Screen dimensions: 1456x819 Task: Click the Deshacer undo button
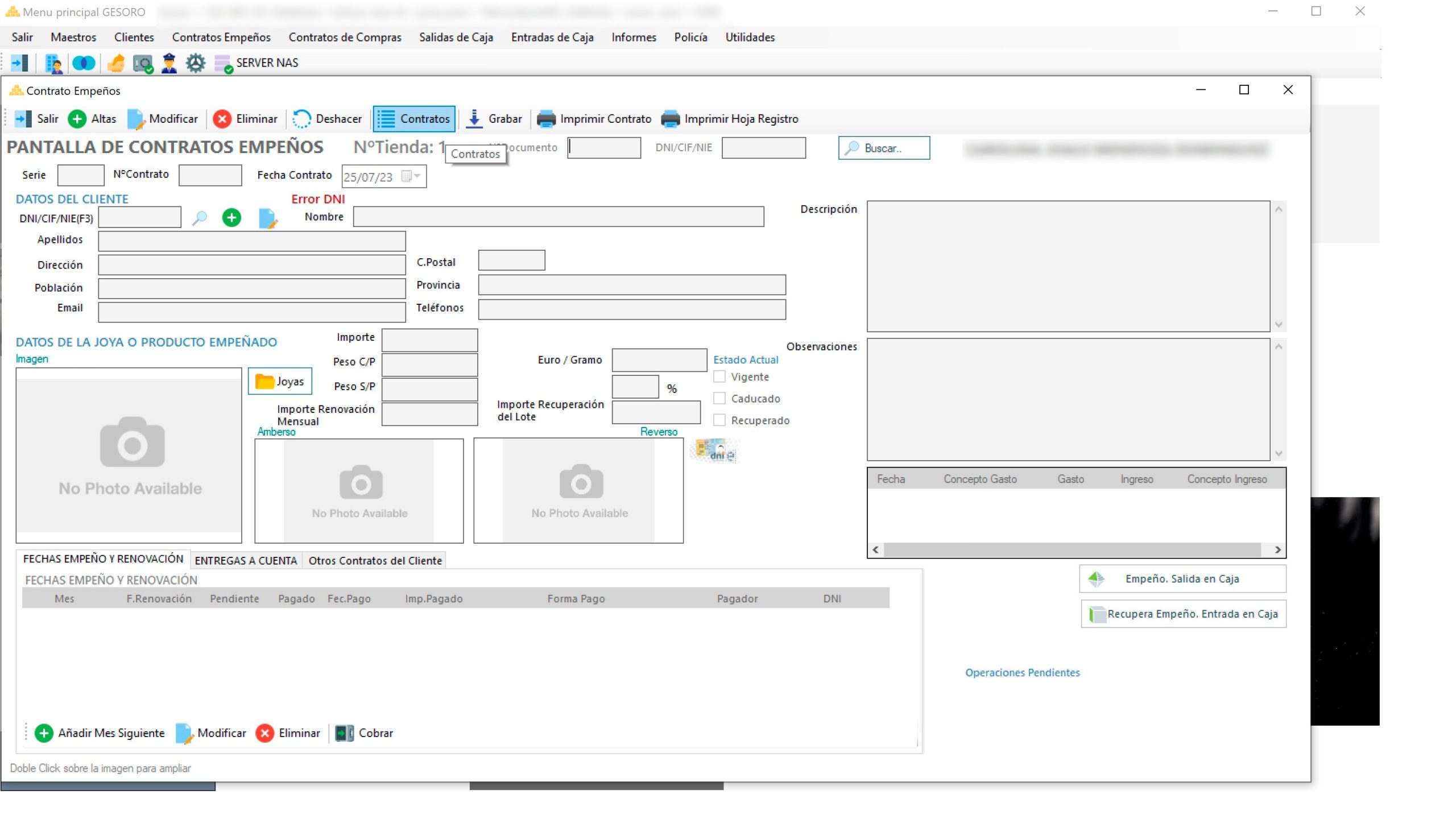click(327, 119)
